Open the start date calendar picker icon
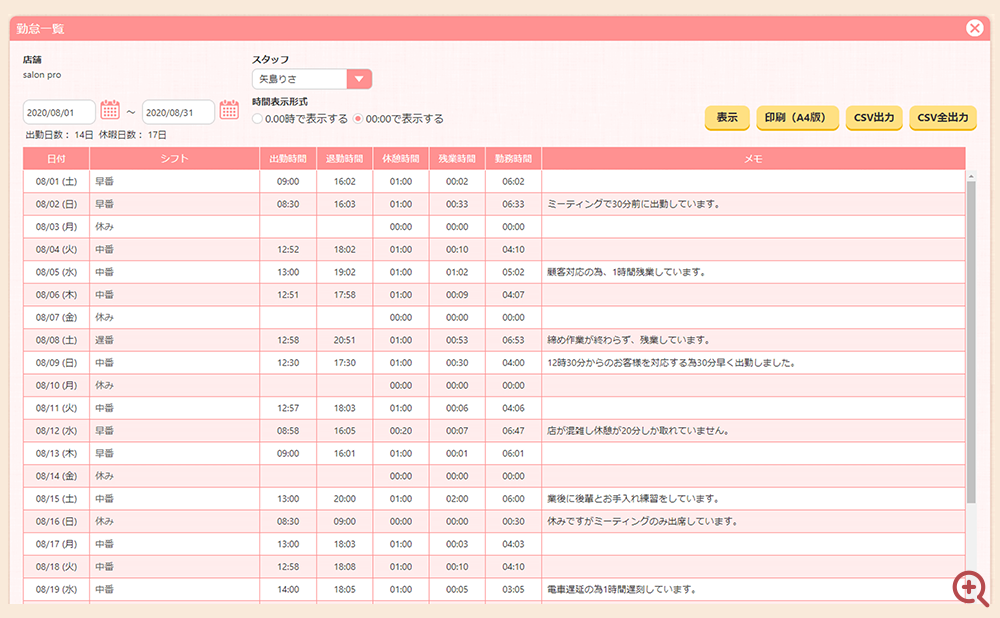The image size is (1000, 618). click(x=110, y=110)
